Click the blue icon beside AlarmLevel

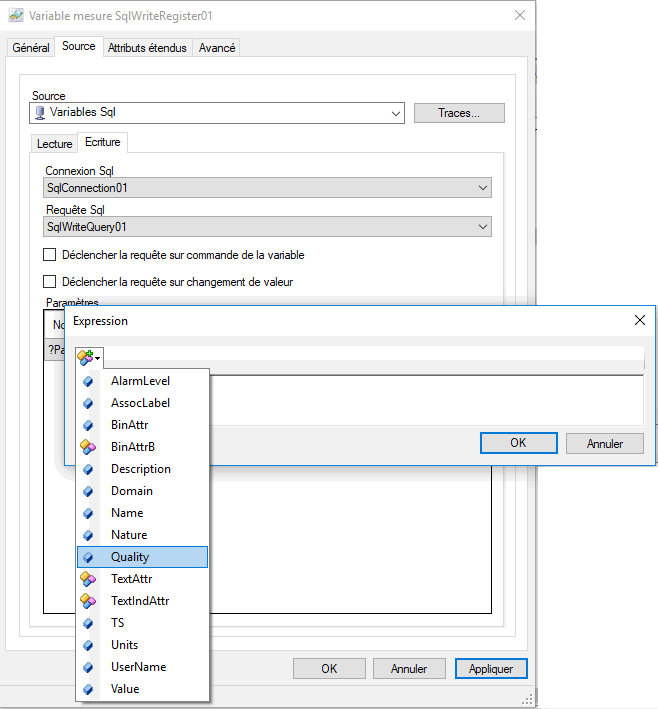click(88, 381)
